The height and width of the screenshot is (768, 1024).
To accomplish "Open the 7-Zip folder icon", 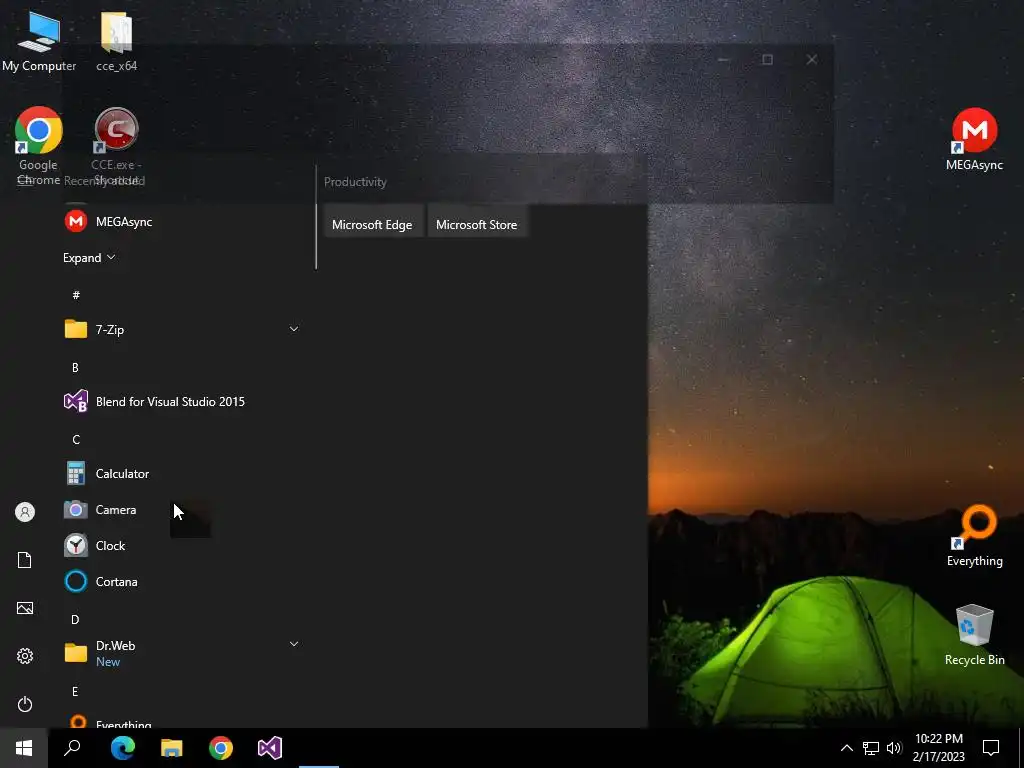I will click(76, 329).
